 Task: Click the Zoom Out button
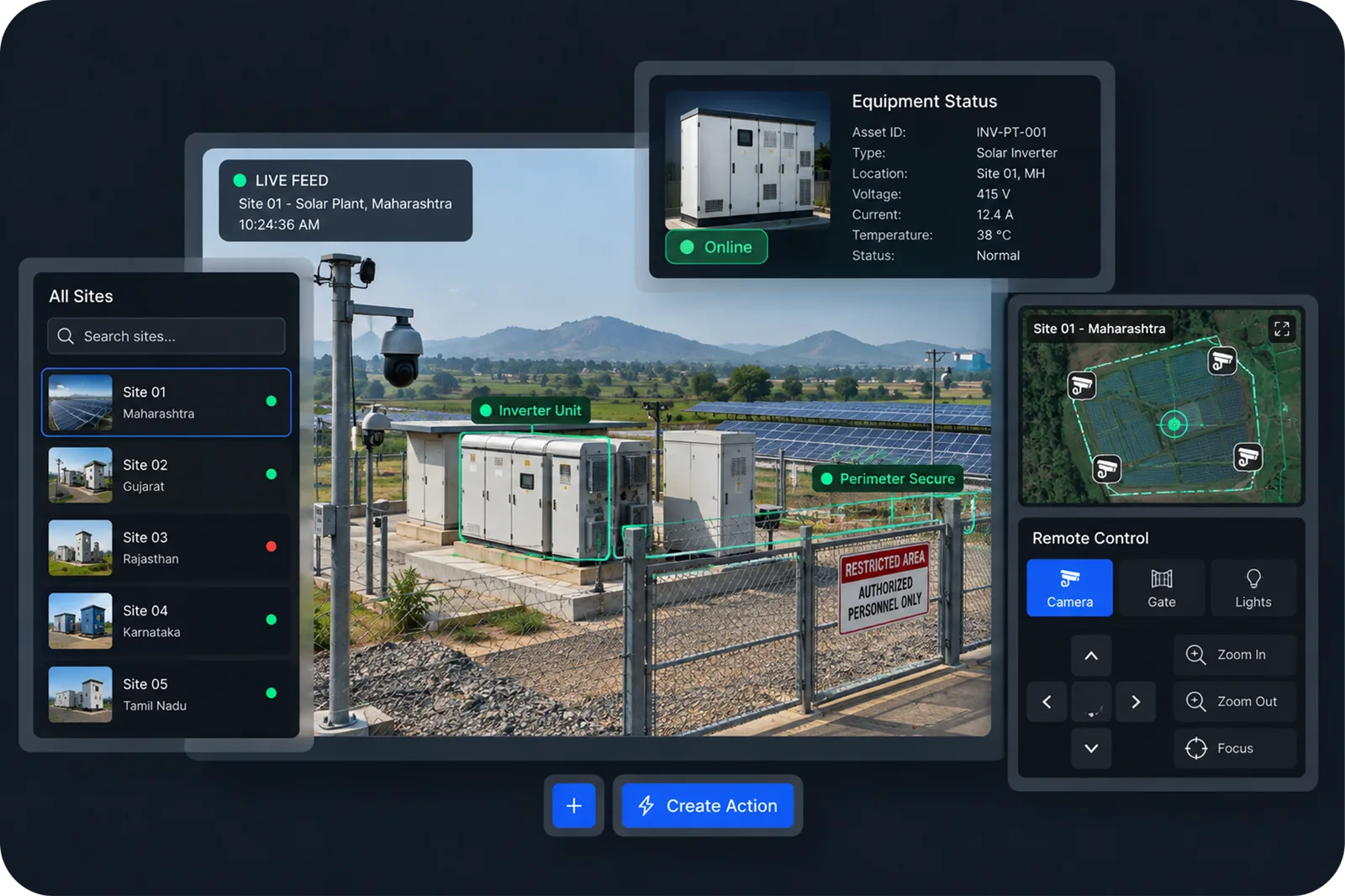pyautogui.click(x=1235, y=702)
